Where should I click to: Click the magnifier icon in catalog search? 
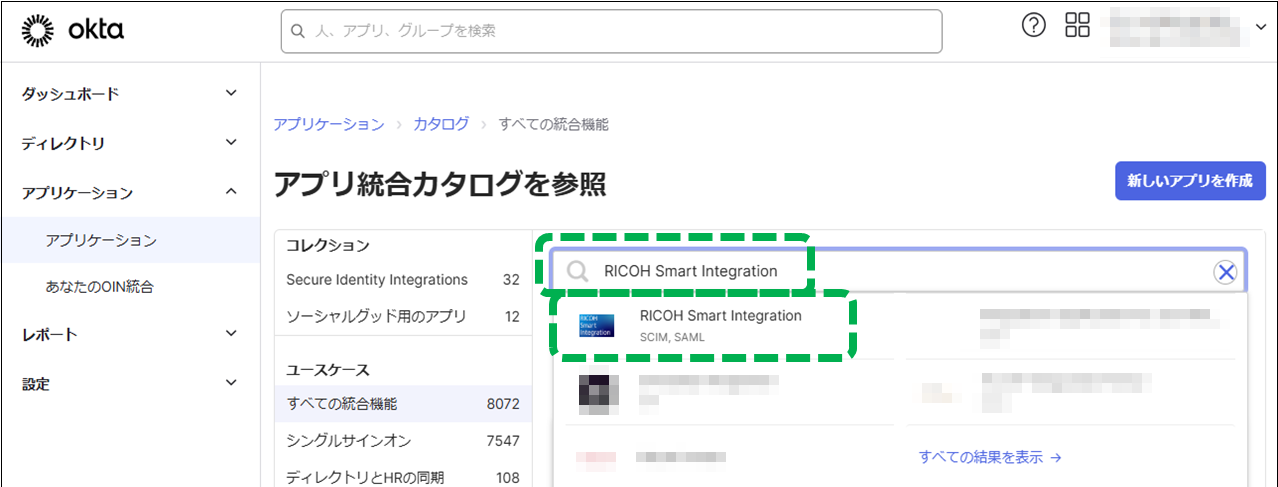[x=578, y=271]
